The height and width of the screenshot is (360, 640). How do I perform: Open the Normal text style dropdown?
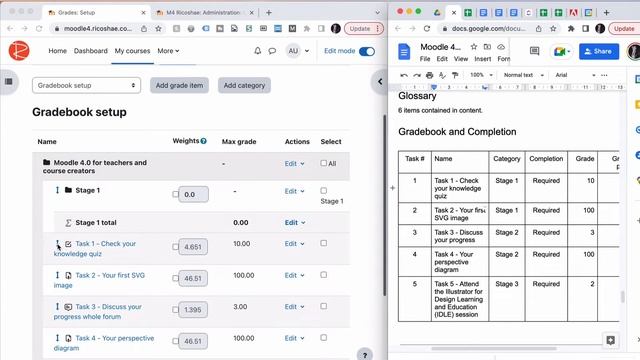point(524,75)
